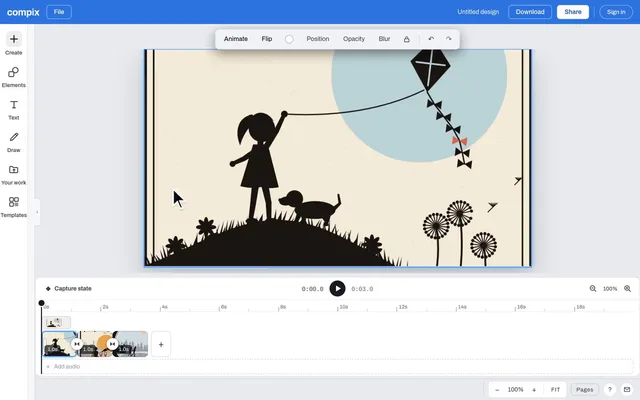640x400 pixels.
Task: Open the Opacity control
Action: tap(353, 39)
